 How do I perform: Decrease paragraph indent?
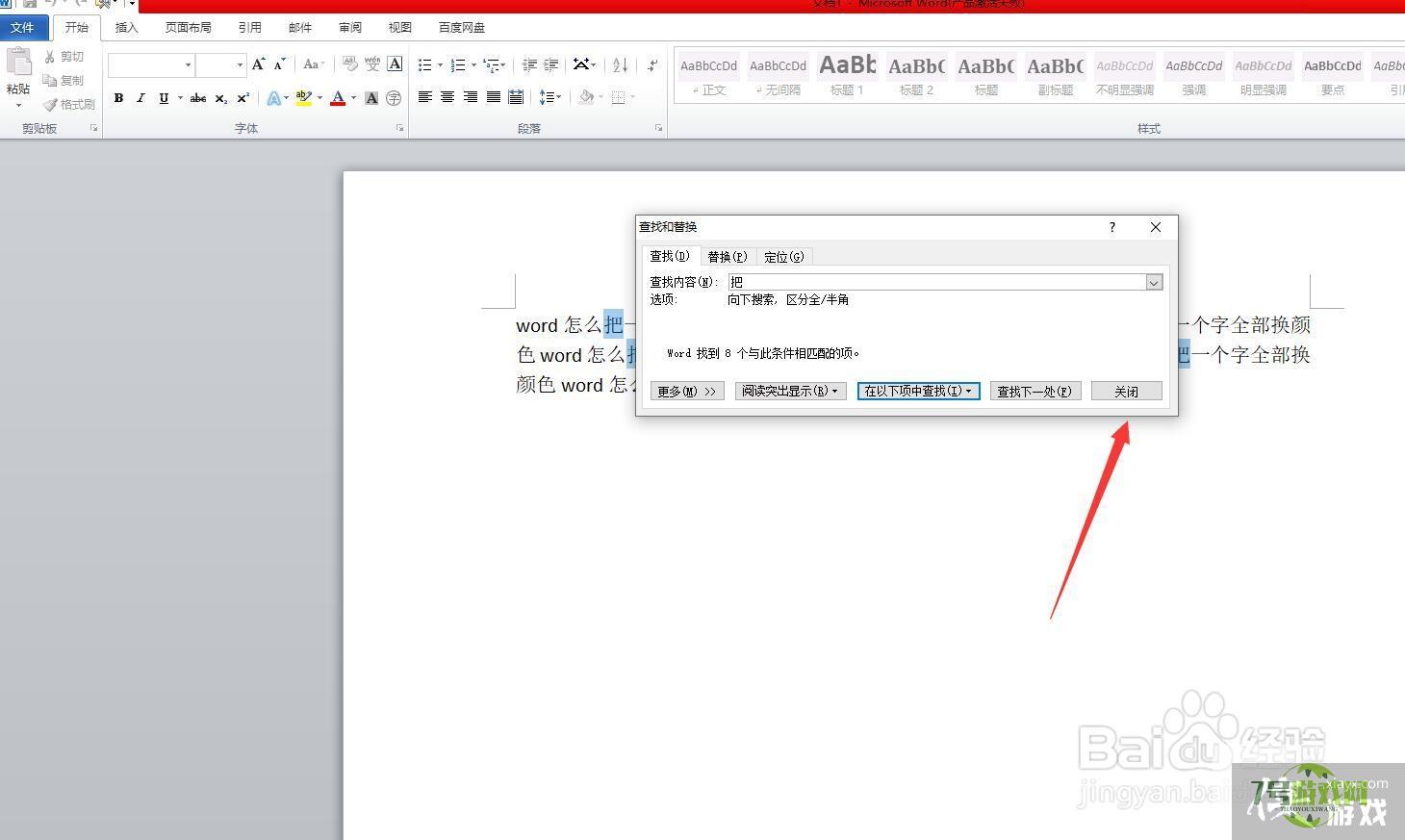coord(529,65)
